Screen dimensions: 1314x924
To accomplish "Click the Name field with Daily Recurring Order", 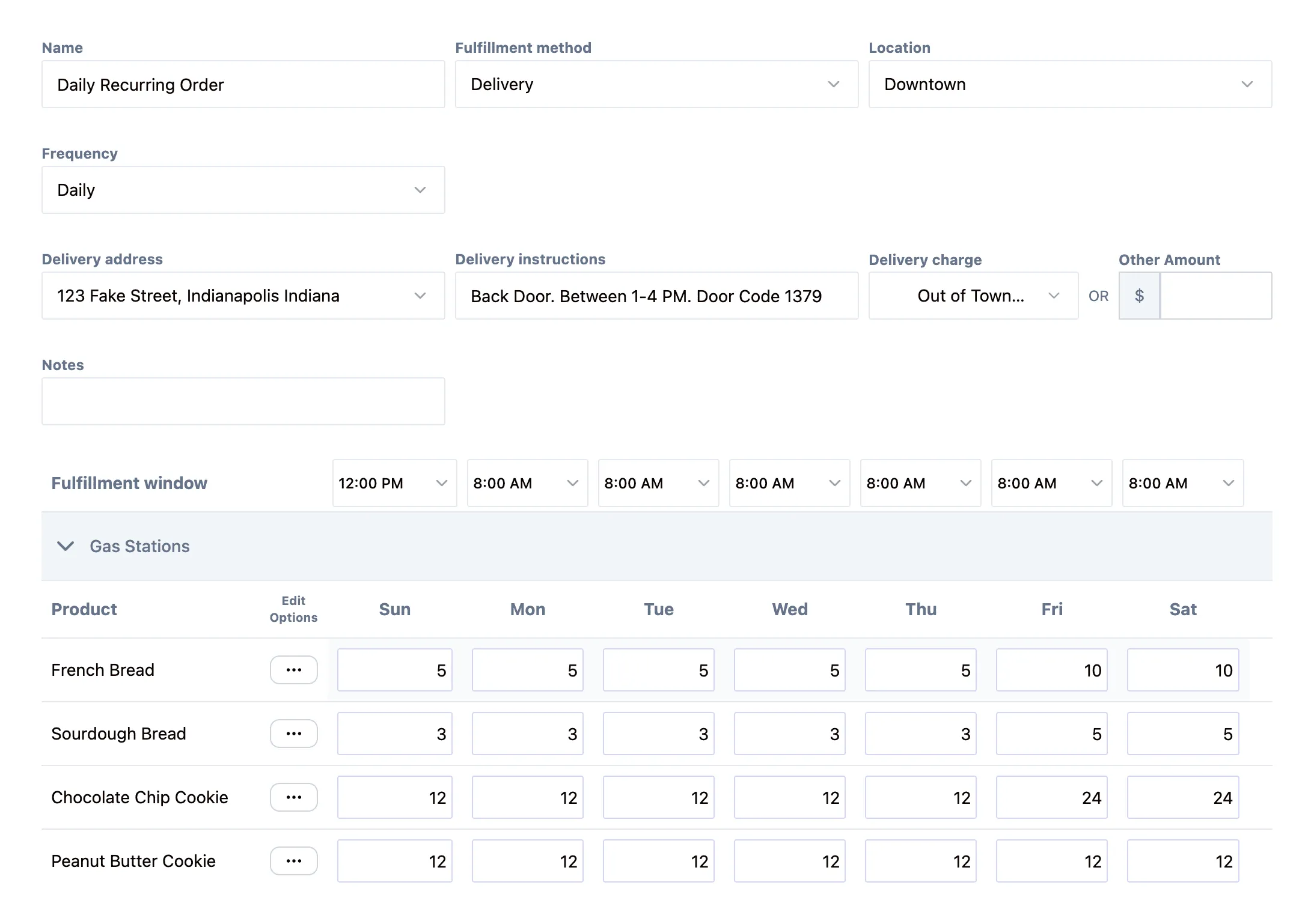I will (243, 84).
